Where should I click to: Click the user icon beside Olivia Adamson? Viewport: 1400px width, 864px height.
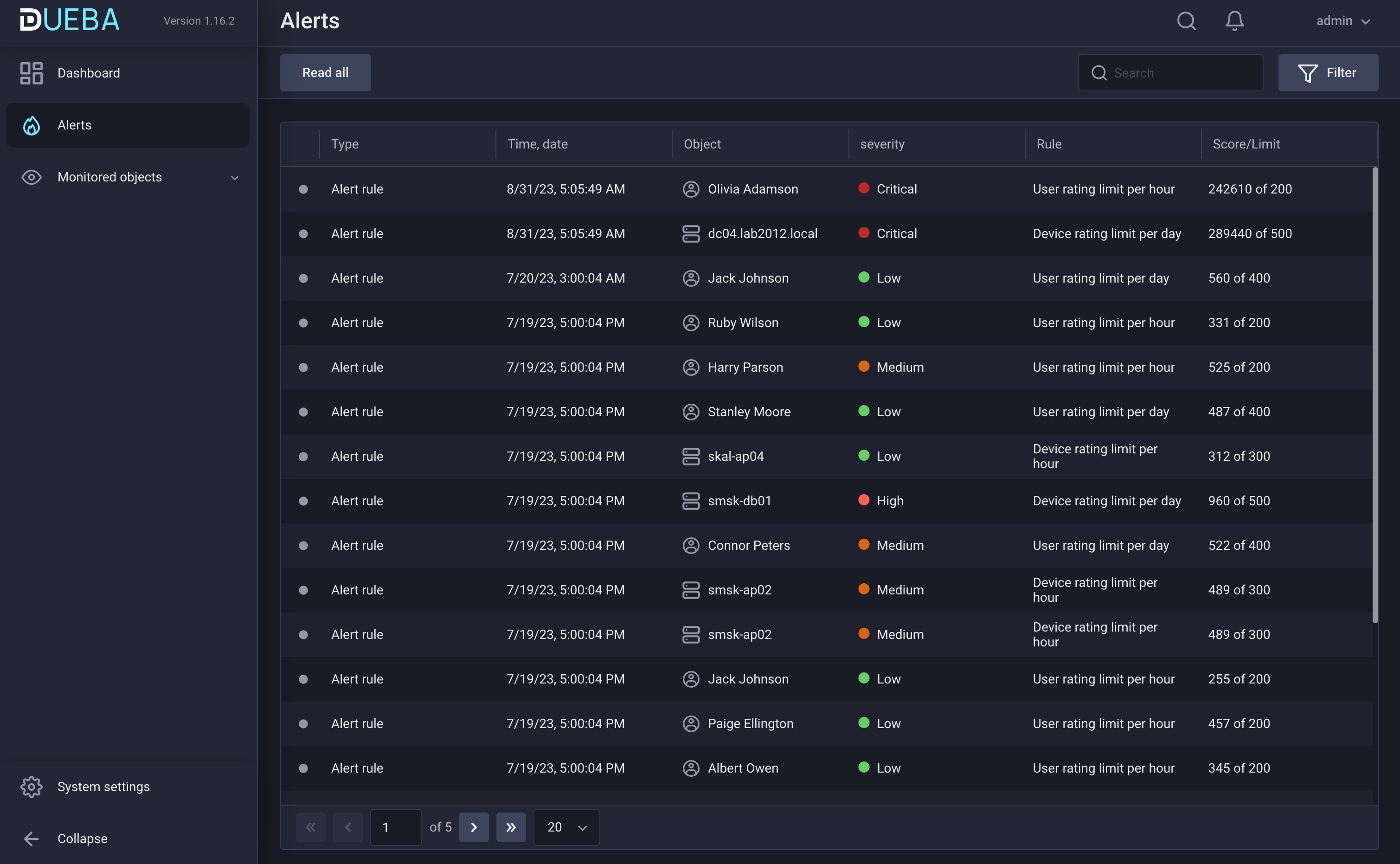tap(691, 189)
